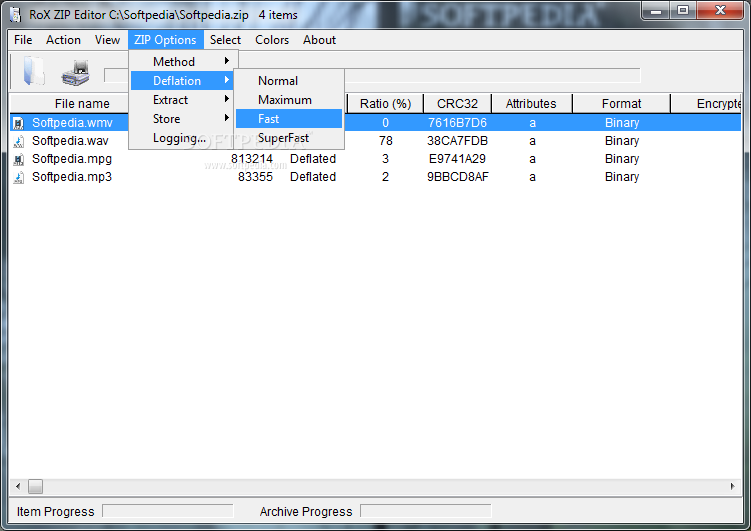Maximize the RoX ZIP Editor window

(683, 11)
